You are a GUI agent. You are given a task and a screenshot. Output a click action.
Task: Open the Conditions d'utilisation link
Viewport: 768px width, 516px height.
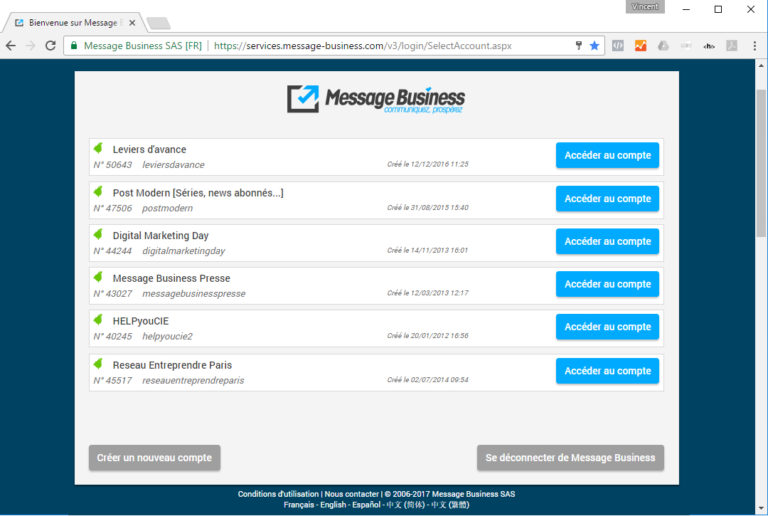point(278,494)
